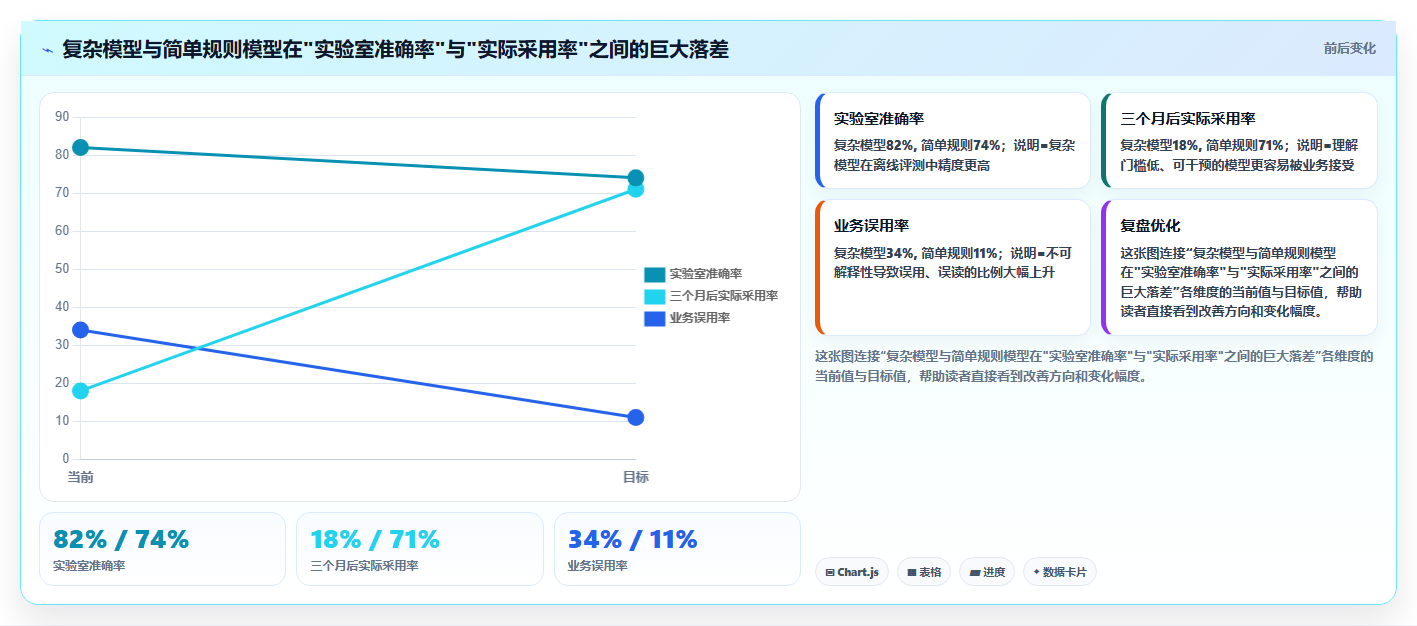Click the lightning icon beside the title
1417x626 pixels.
(x=47, y=49)
